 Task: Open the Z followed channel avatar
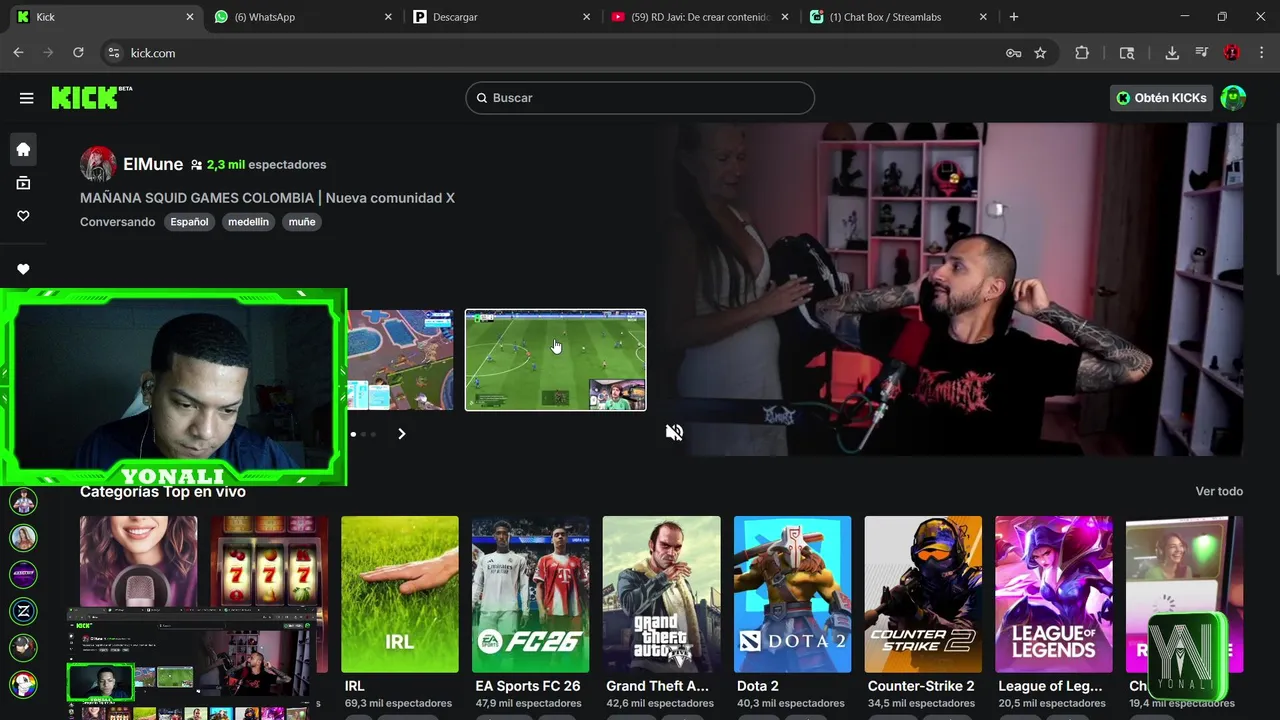coord(23,611)
